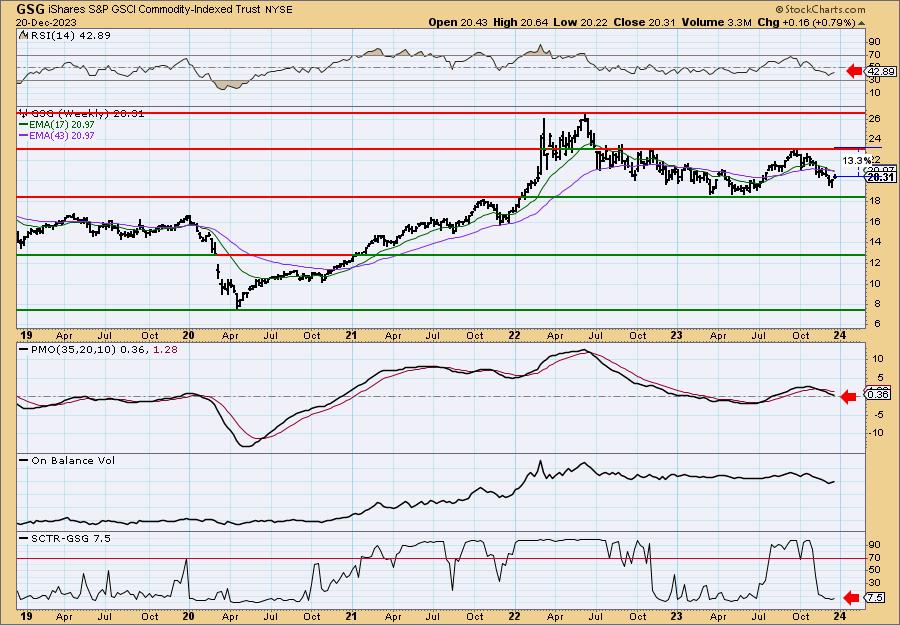Image resolution: width=900 pixels, height=625 pixels.
Task: Click the year 20 label under the SCTR panel
Action: coord(188,617)
